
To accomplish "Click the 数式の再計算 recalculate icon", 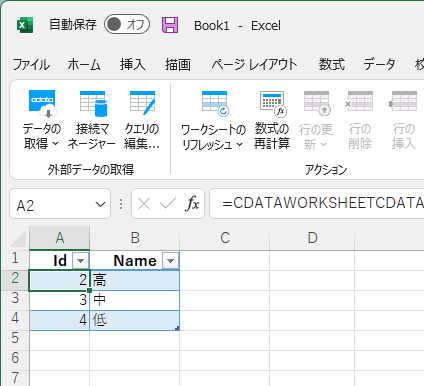I will (273, 104).
